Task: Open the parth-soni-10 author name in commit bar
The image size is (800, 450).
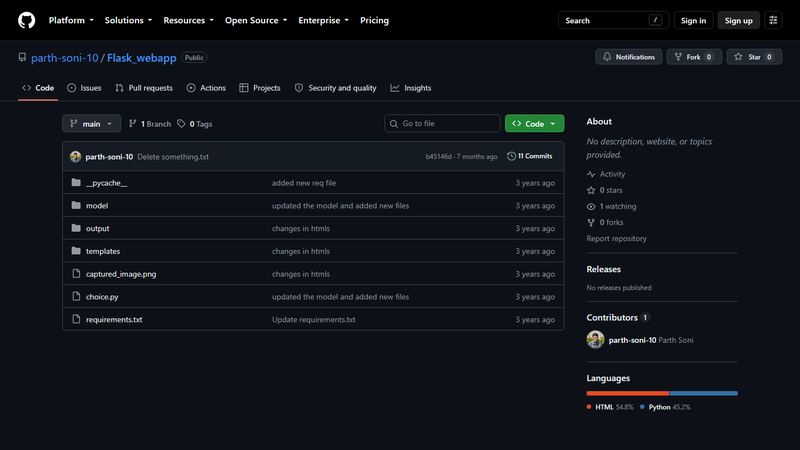Action: (x=109, y=157)
